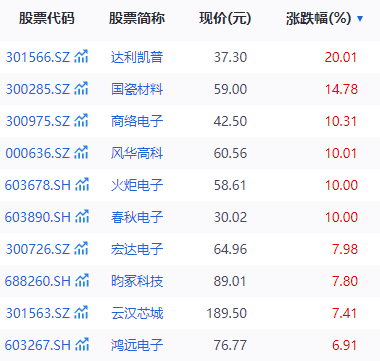
Task: Select price value 59.00
Action: (230, 89)
